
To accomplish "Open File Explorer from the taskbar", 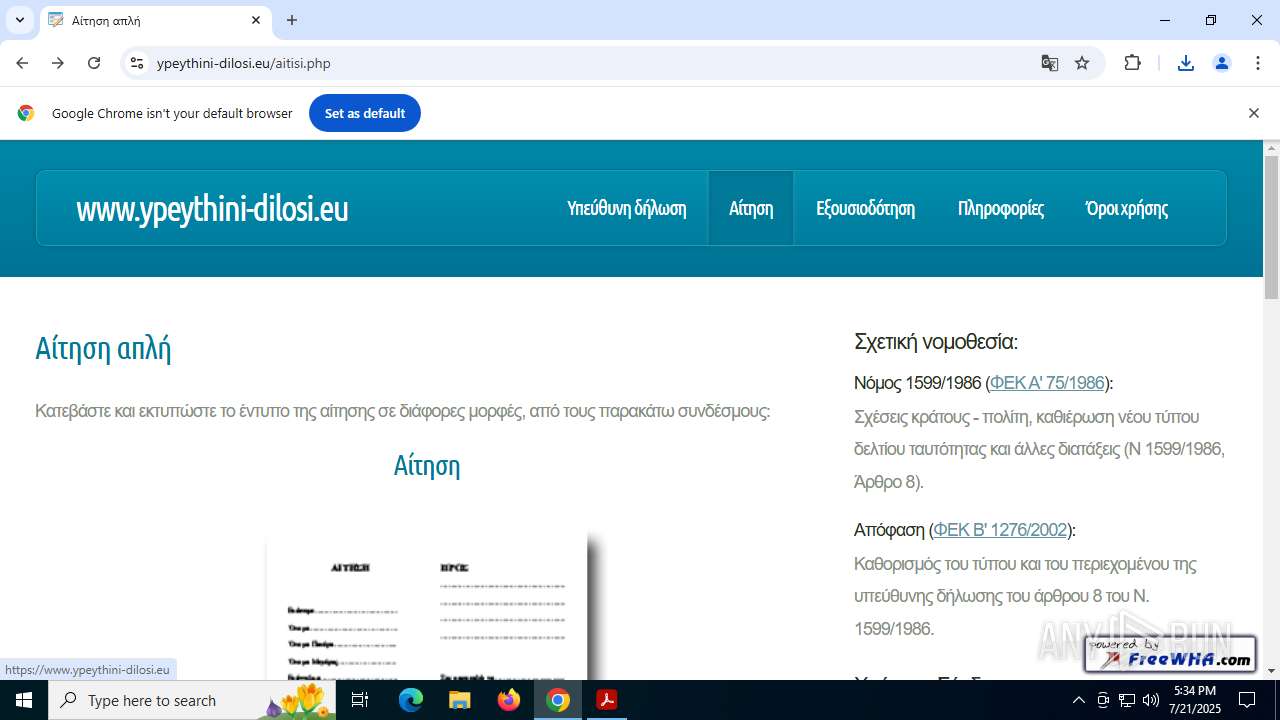I will coord(460,700).
